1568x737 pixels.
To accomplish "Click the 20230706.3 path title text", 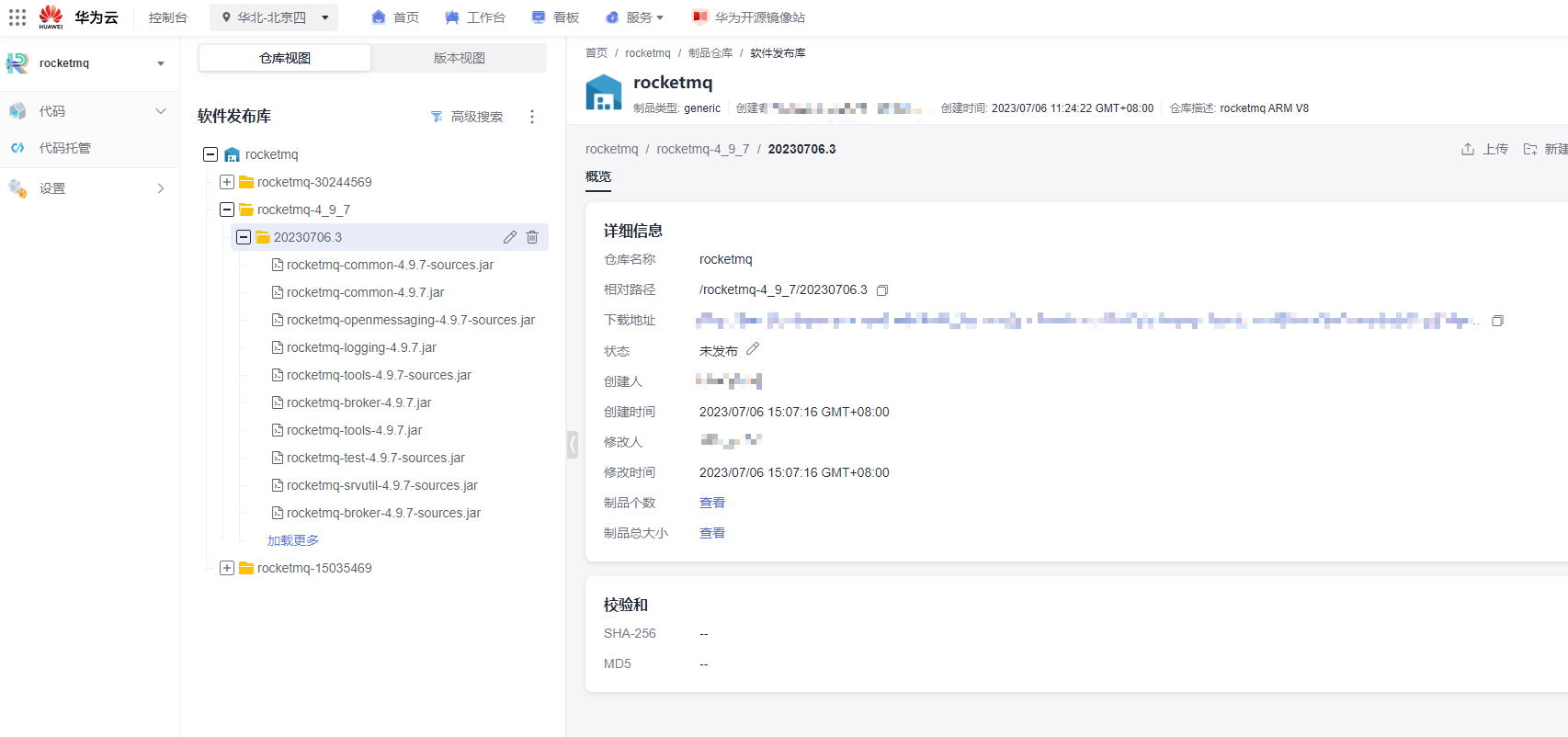I will pos(802,149).
